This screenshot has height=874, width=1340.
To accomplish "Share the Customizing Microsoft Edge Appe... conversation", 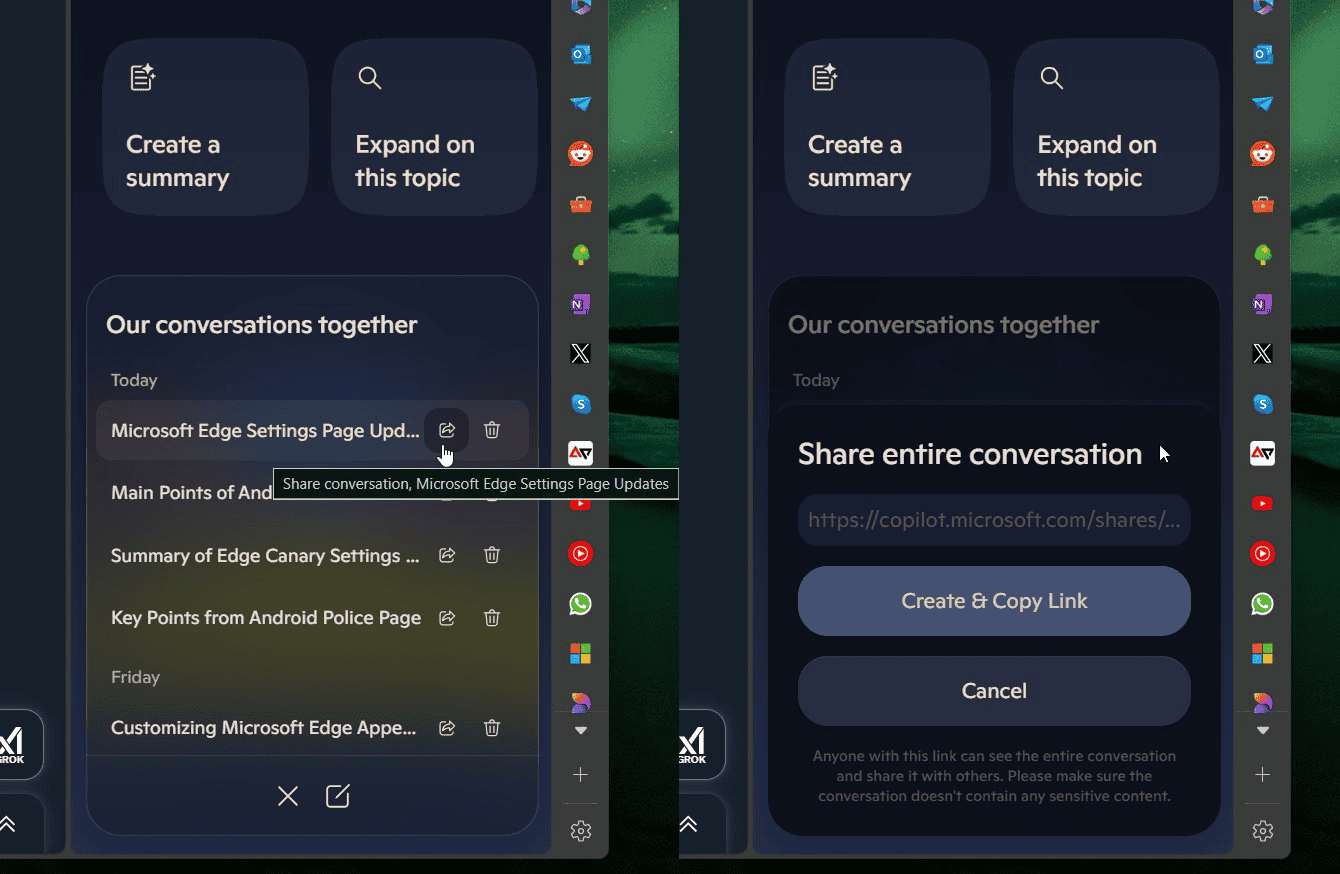I will click(x=447, y=728).
